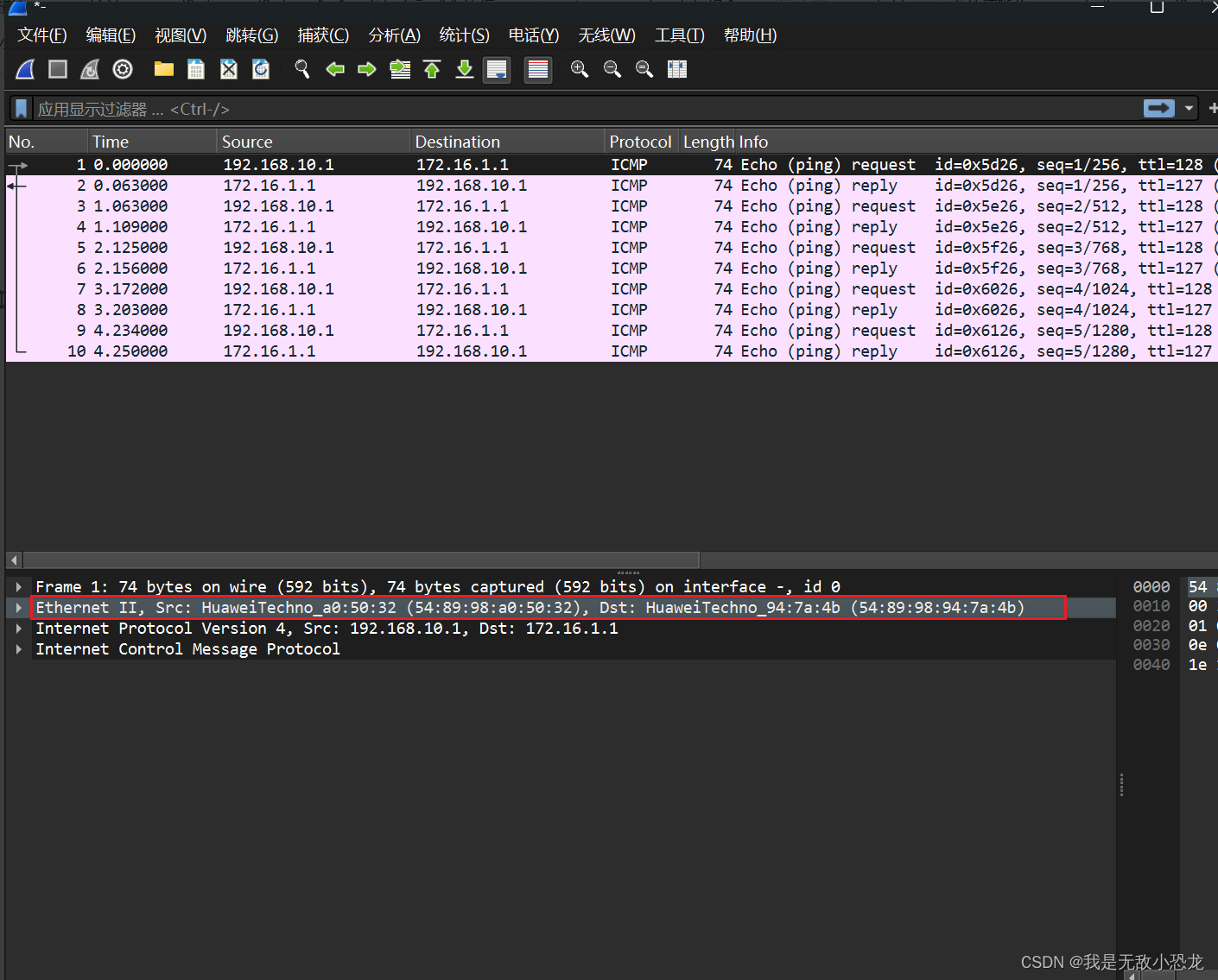Click the display filter bookmark icon
Viewport: 1218px width, 980px height.
coord(22,109)
